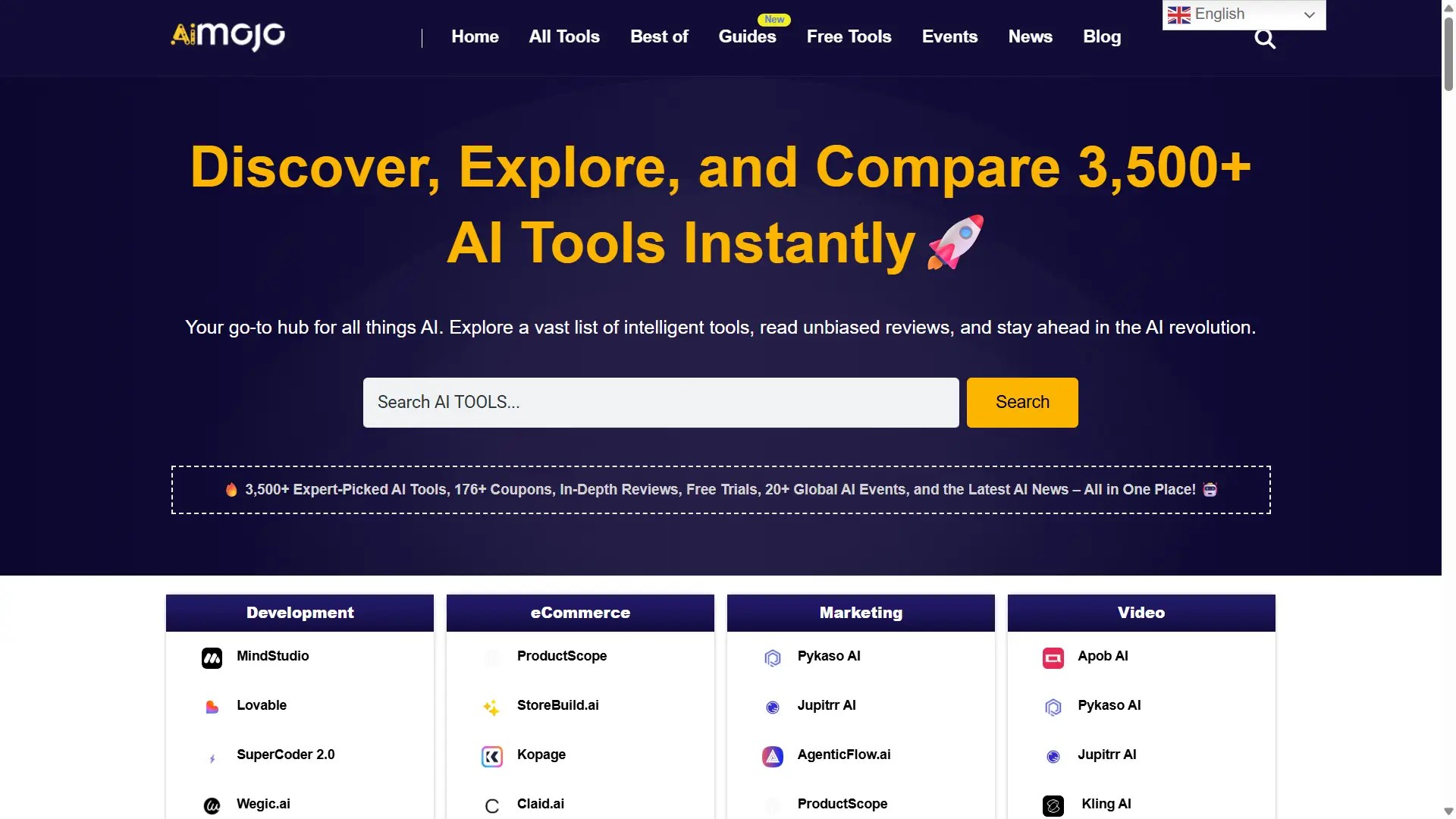Open ProductScope under Marketing
The image size is (1456, 819).
843,804
